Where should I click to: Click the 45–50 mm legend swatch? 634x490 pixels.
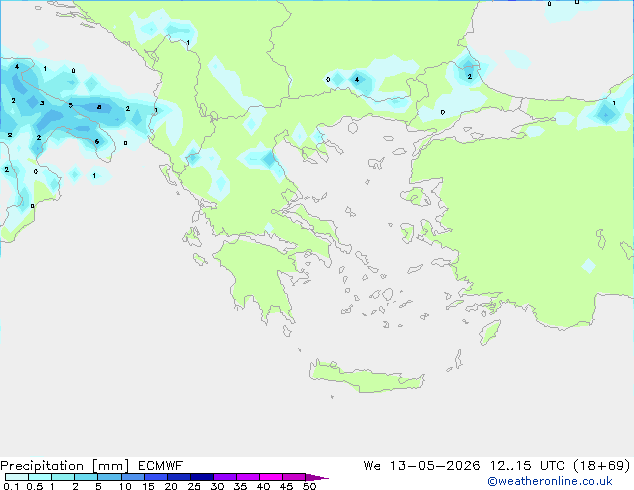click(x=294, y=477)
